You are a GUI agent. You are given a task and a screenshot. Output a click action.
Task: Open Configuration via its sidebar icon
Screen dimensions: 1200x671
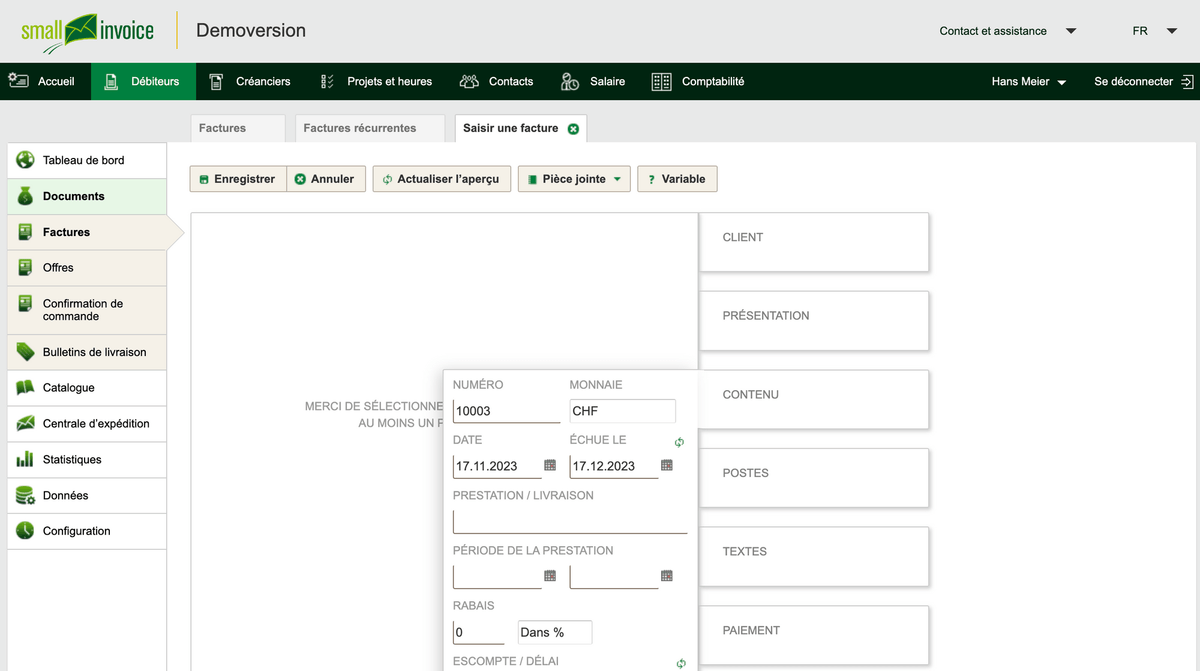24,530
